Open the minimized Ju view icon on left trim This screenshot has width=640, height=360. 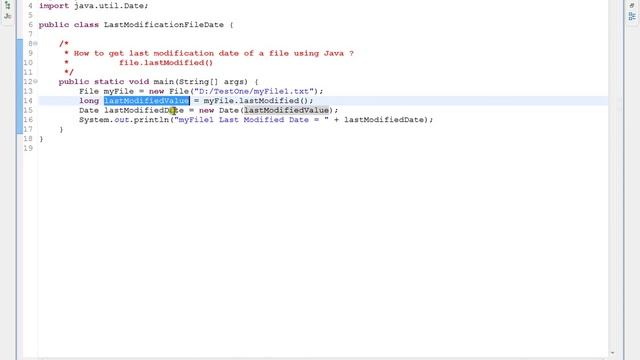pos(7,16)
